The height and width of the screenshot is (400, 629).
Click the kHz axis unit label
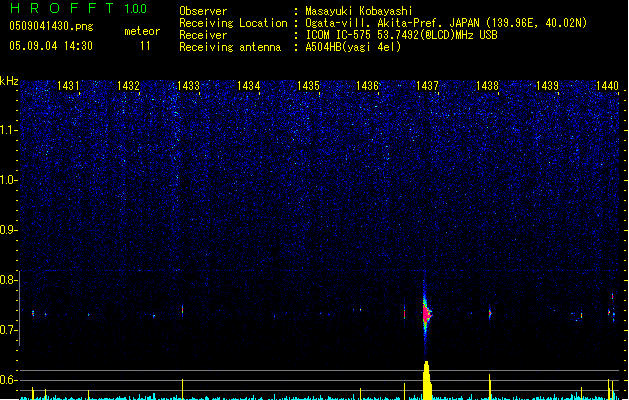9,81
